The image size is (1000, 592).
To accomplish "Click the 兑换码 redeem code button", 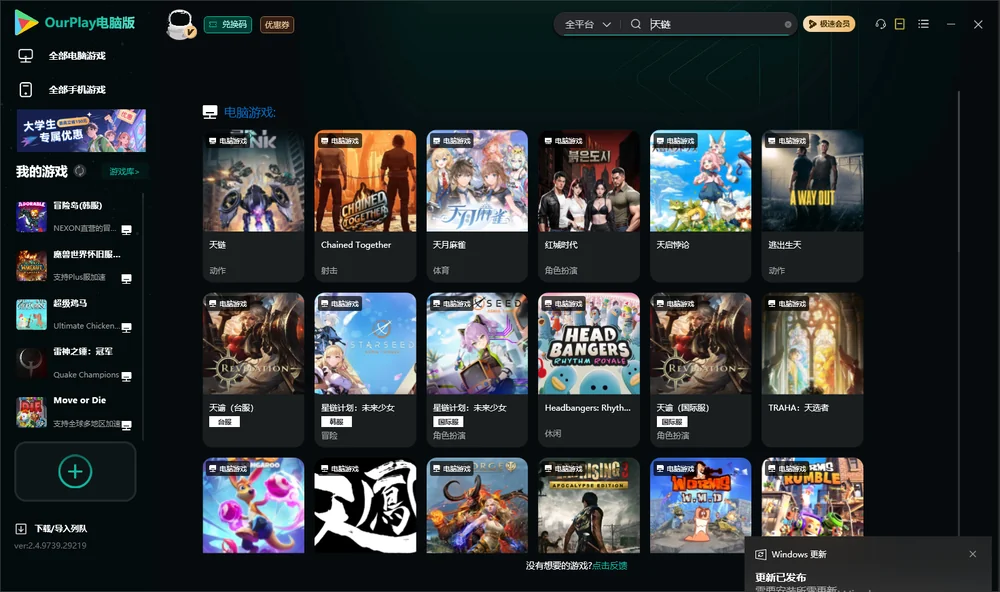I will tap(228, 24).
